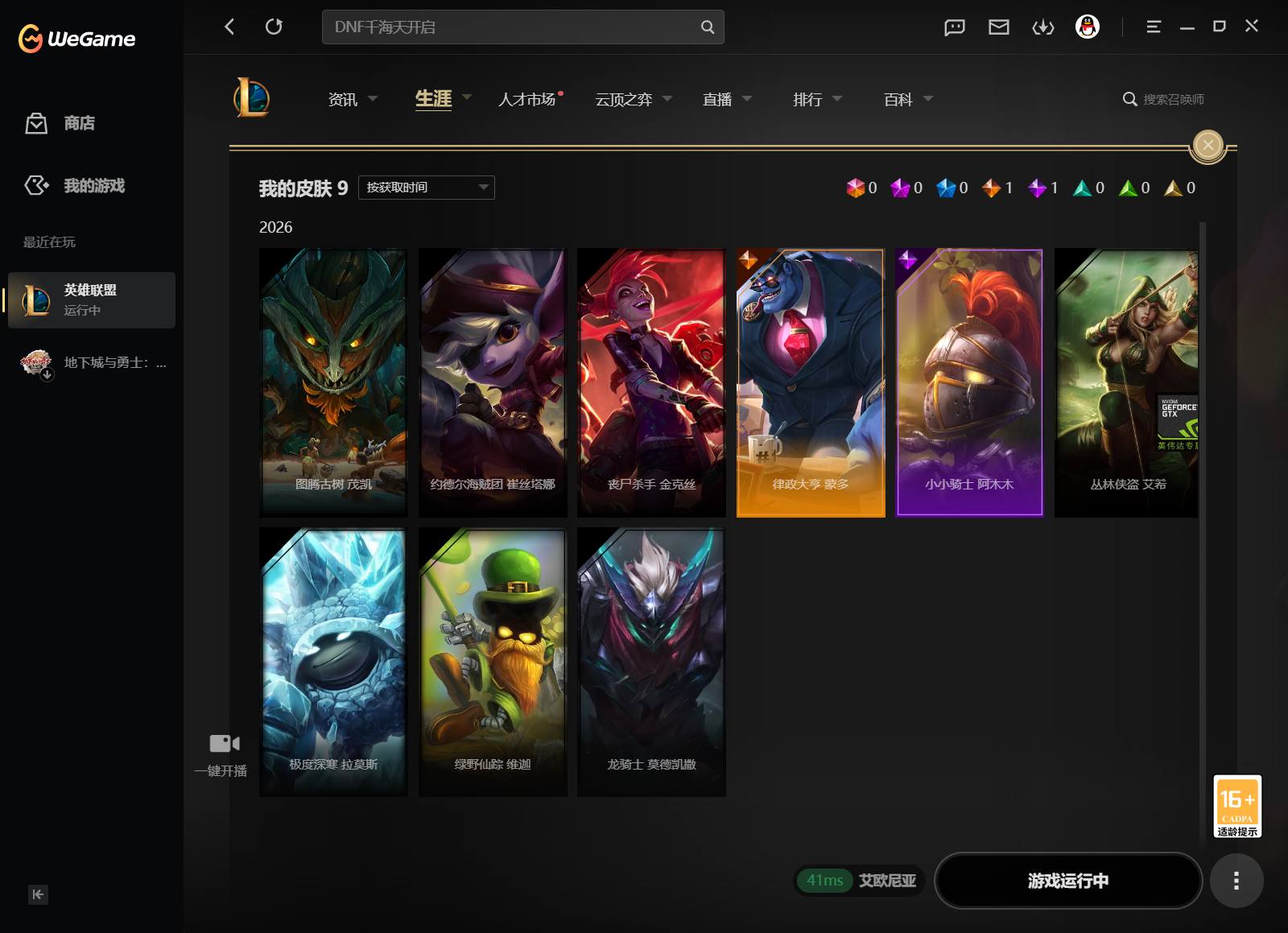Expand the 资讯 dropdown arrow

coord(373,98)
